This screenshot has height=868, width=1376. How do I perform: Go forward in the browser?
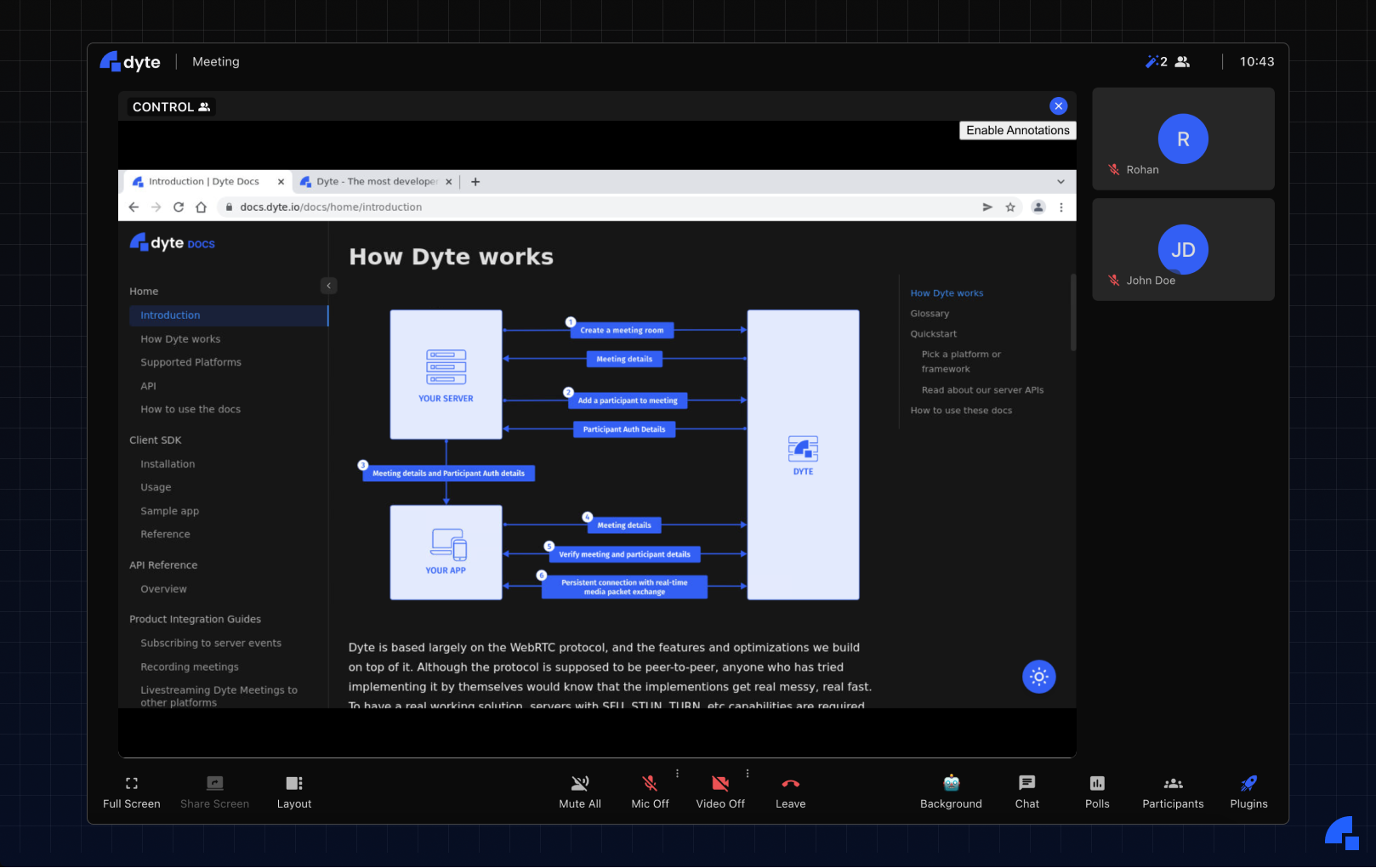coord(156,207)
